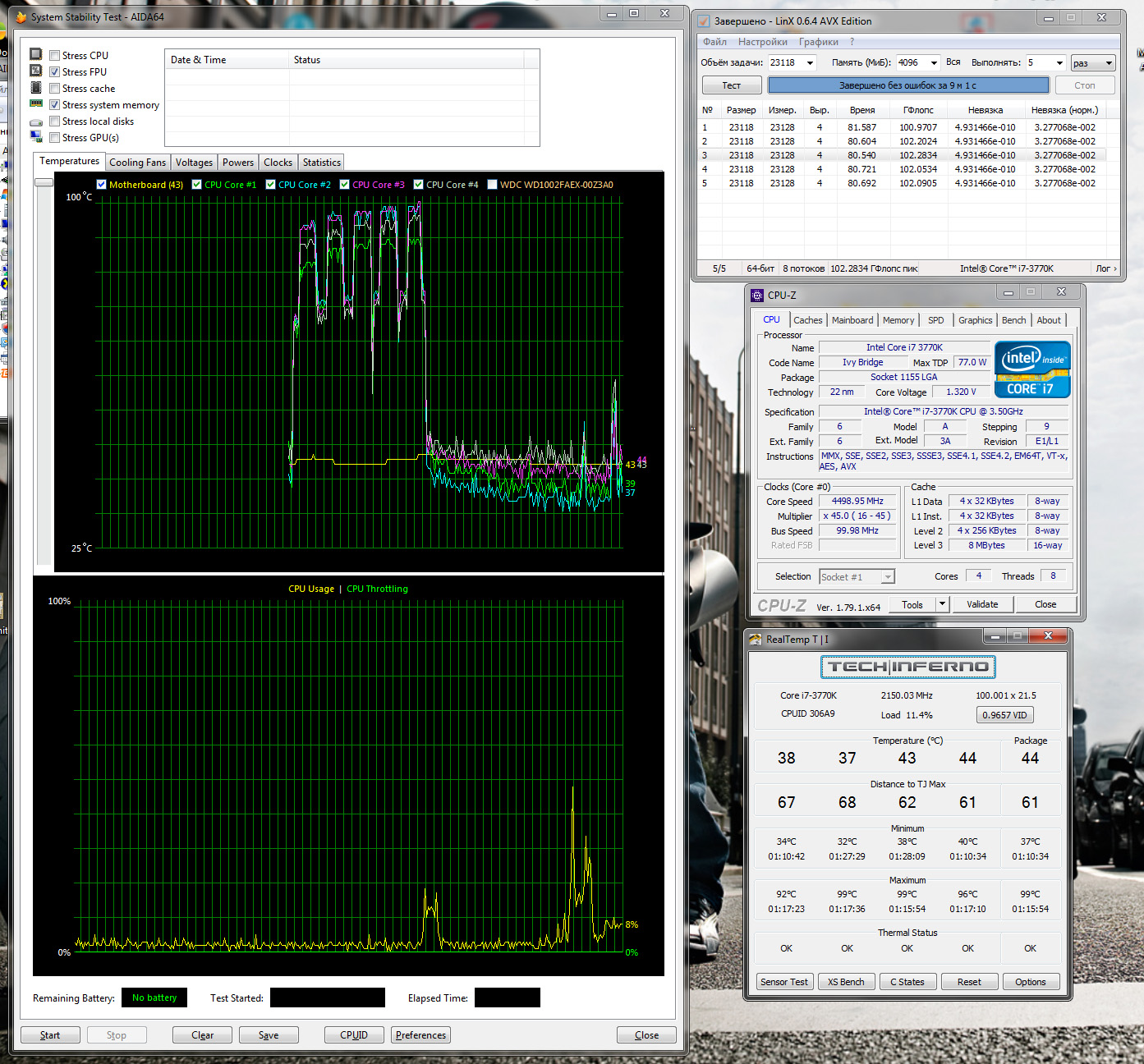The width and height of the screenshot is (1144, 1064).
Task: Open C States in RealTemp
Action: [907, 982]
